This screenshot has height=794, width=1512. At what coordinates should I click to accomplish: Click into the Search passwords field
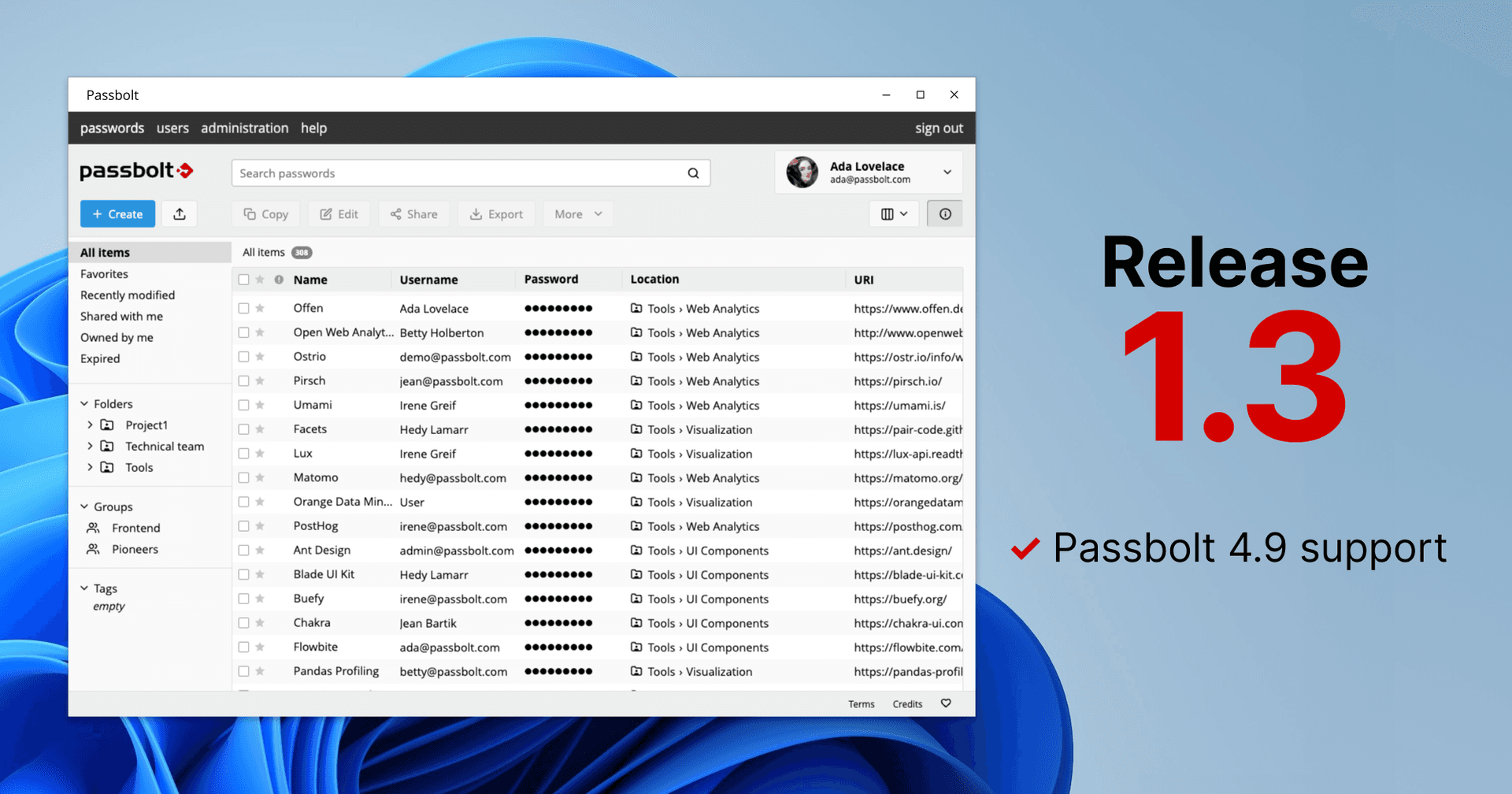(471, 173)
